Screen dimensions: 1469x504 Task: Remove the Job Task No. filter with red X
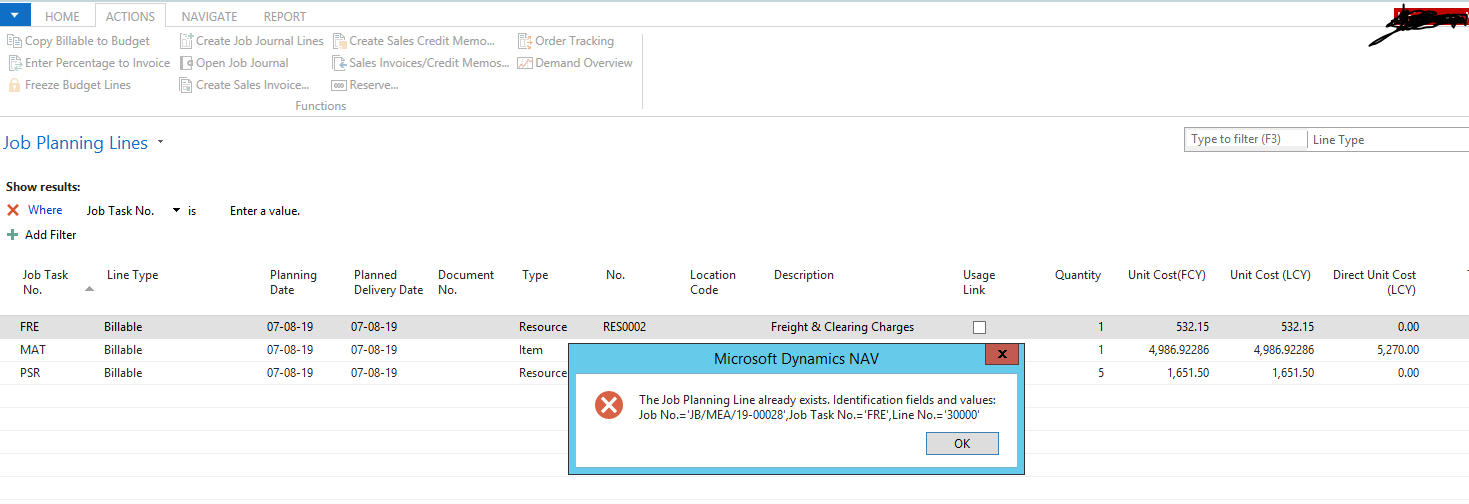click(13, 210)
